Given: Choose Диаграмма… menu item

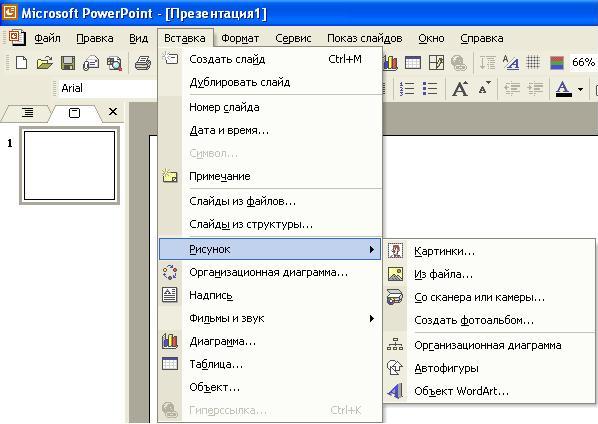Looking at the screenshot, I should click(270, 341).
